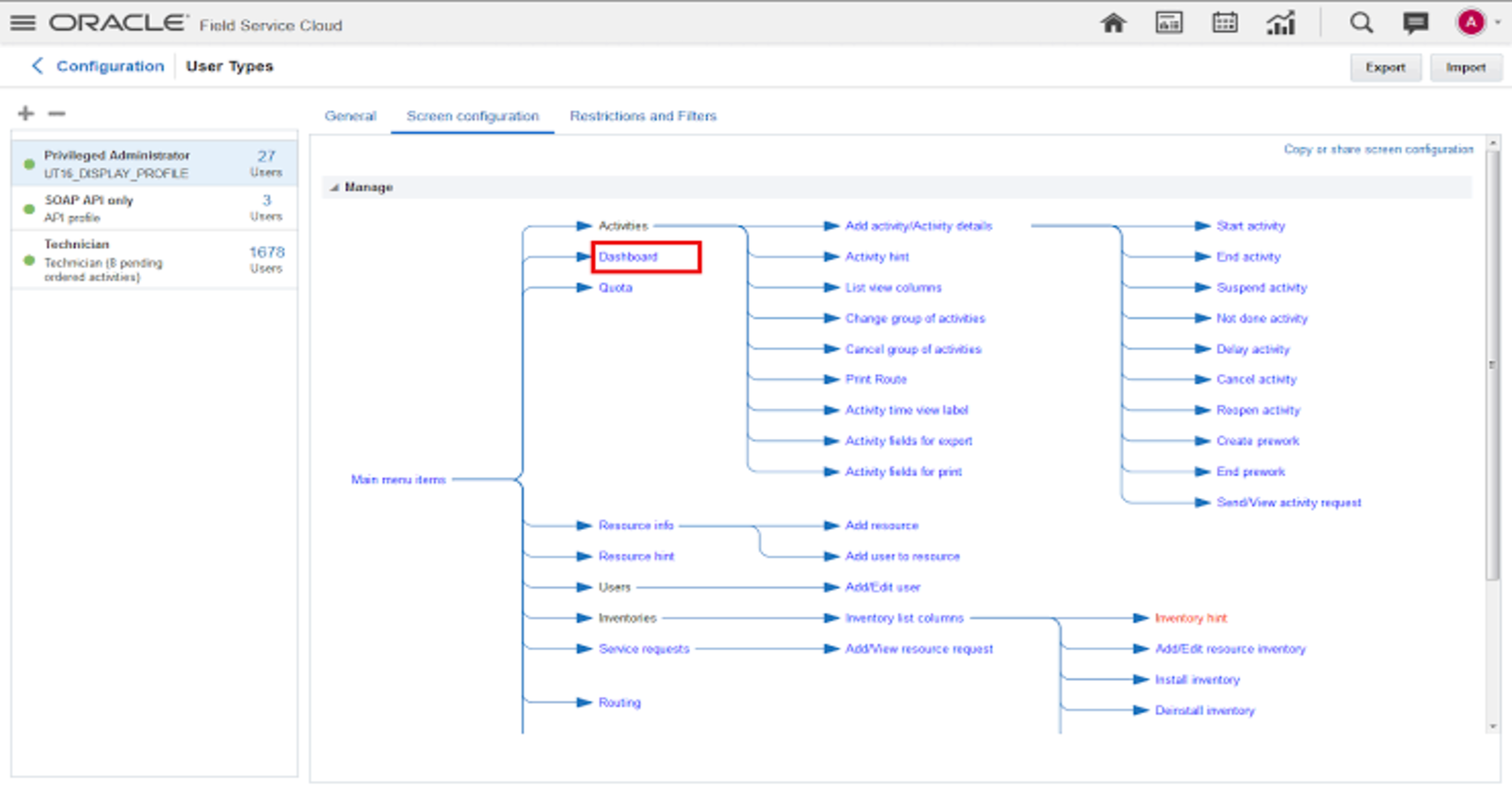Open the calendar icon in header
The image size is (1512, 793).
coord(1224,23)
